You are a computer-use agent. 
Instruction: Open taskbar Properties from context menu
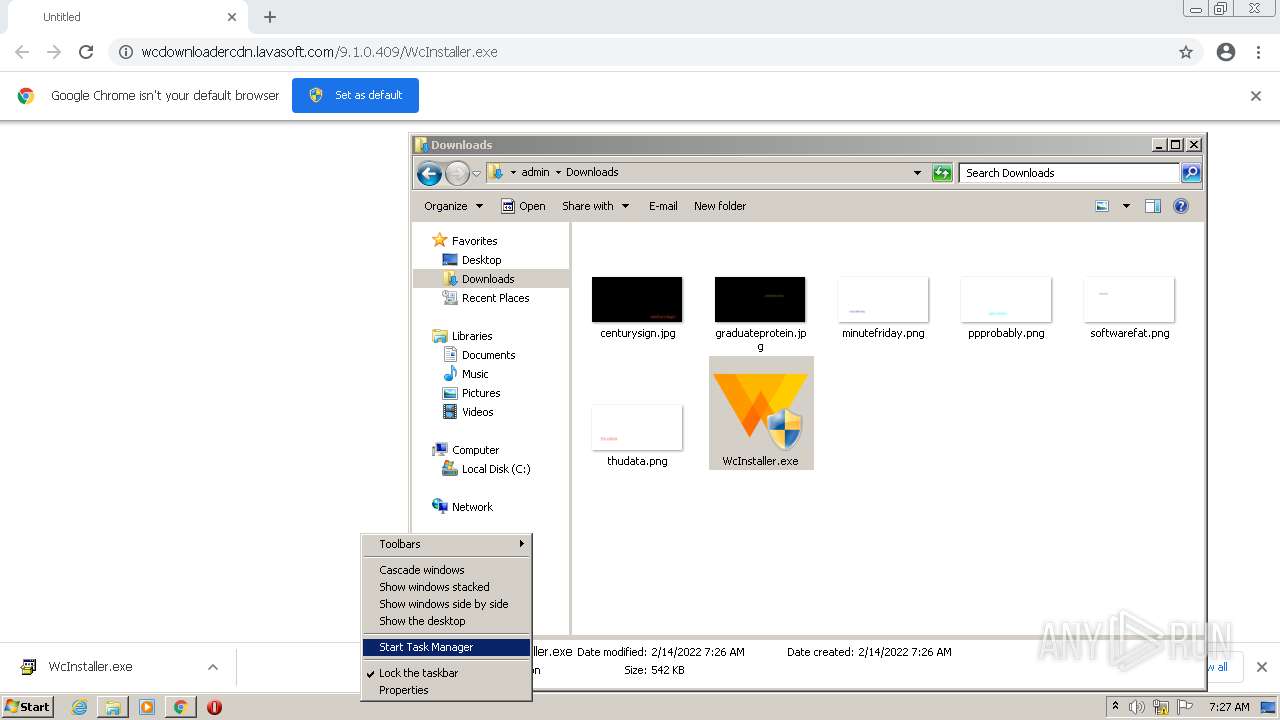(x=446, y=690)
